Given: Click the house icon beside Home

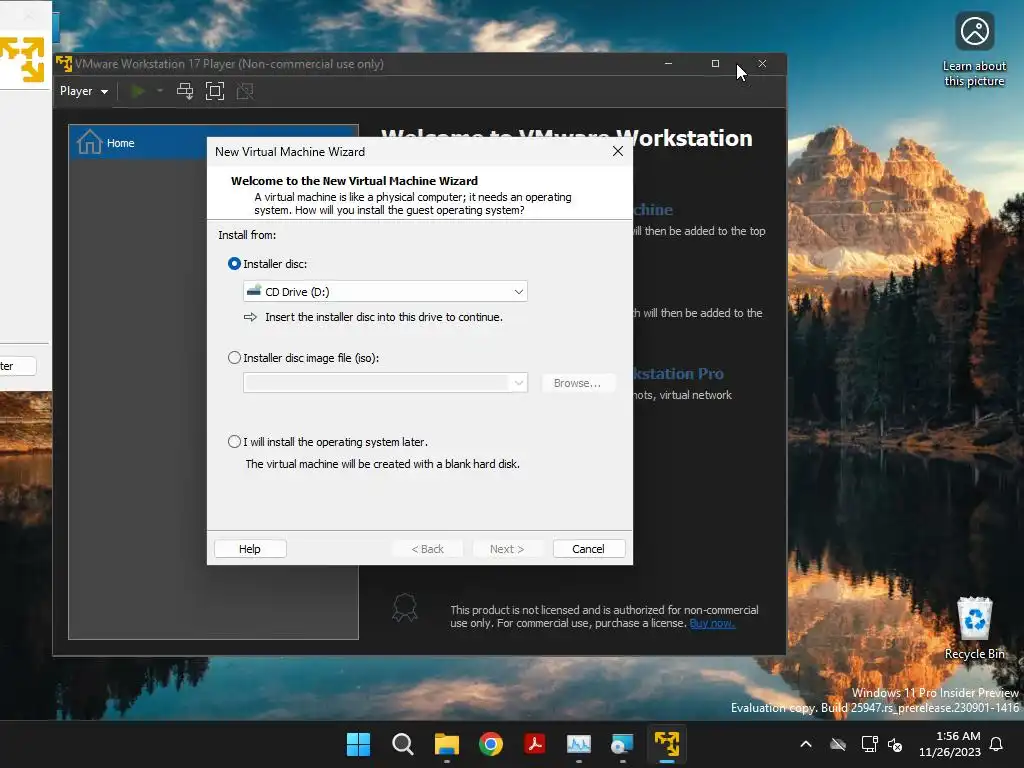Looking at the screenshot, I should pyautogui.click(x=89, y=142).
